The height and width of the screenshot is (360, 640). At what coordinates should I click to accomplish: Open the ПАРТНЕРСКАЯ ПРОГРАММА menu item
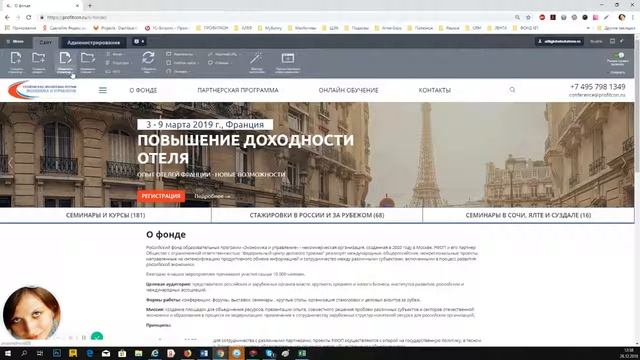click(238, 90)
